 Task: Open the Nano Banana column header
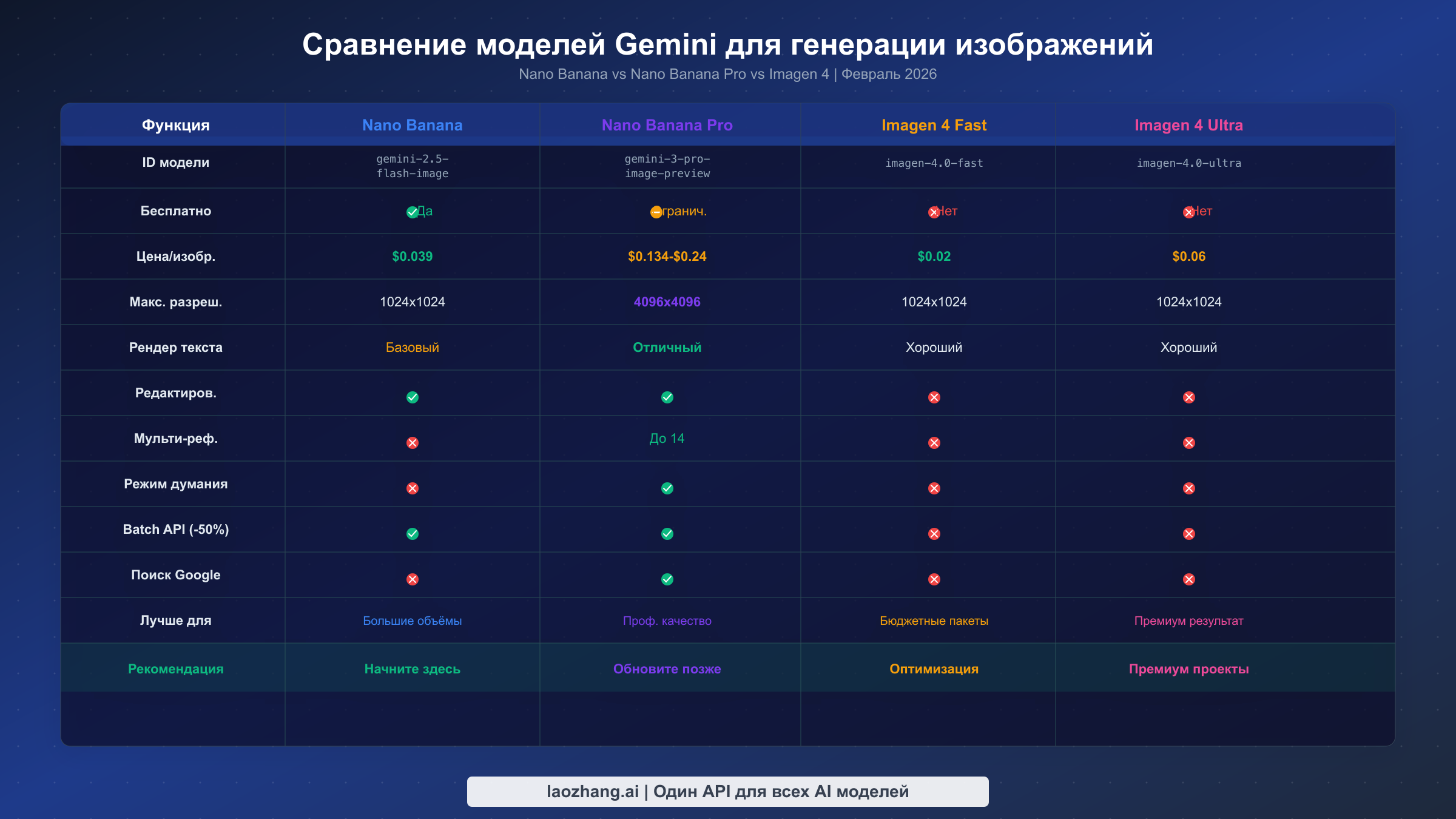pyautogui.click(x=413, y=125)
